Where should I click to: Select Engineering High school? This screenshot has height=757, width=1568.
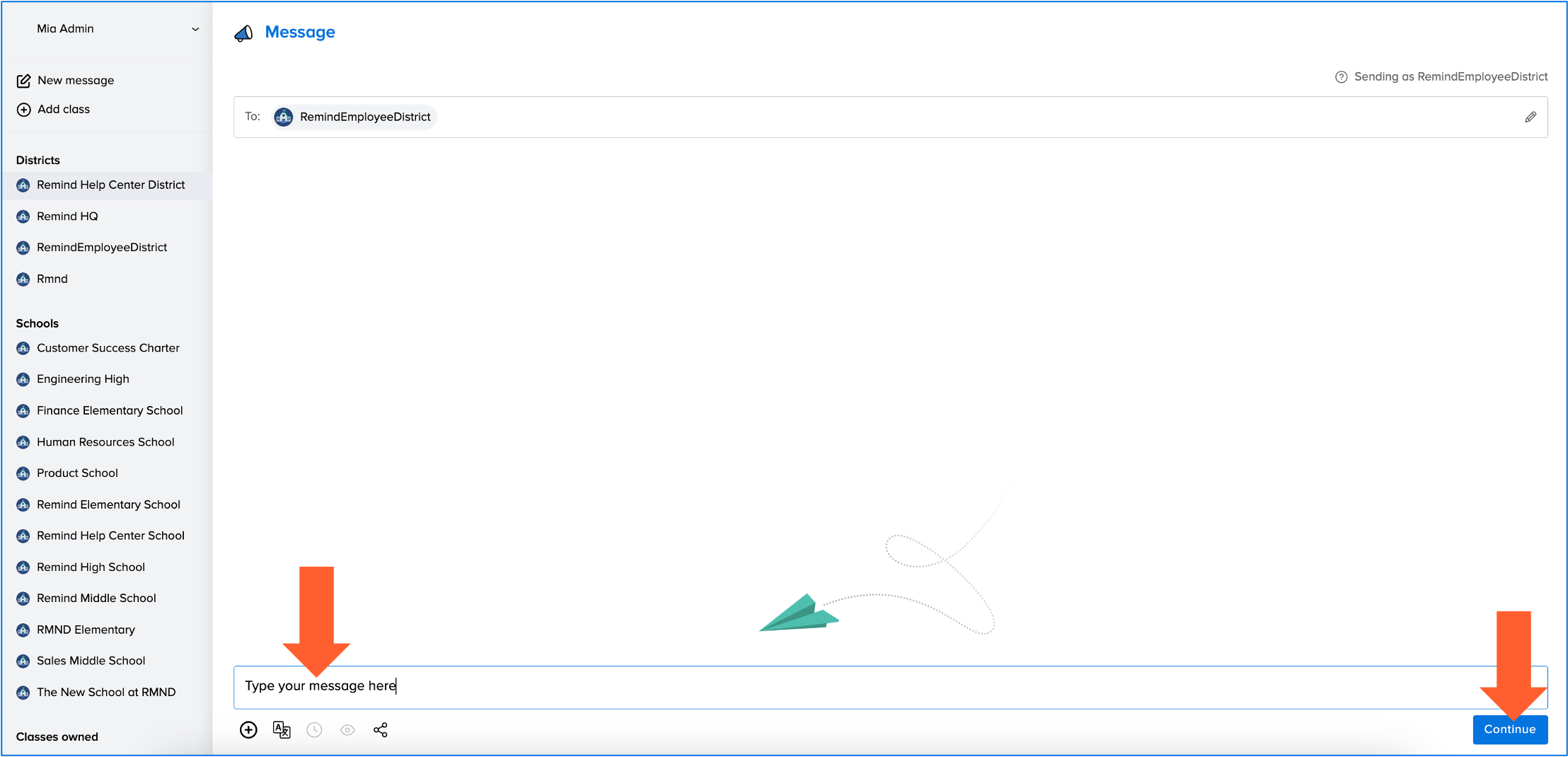(83, 379)
